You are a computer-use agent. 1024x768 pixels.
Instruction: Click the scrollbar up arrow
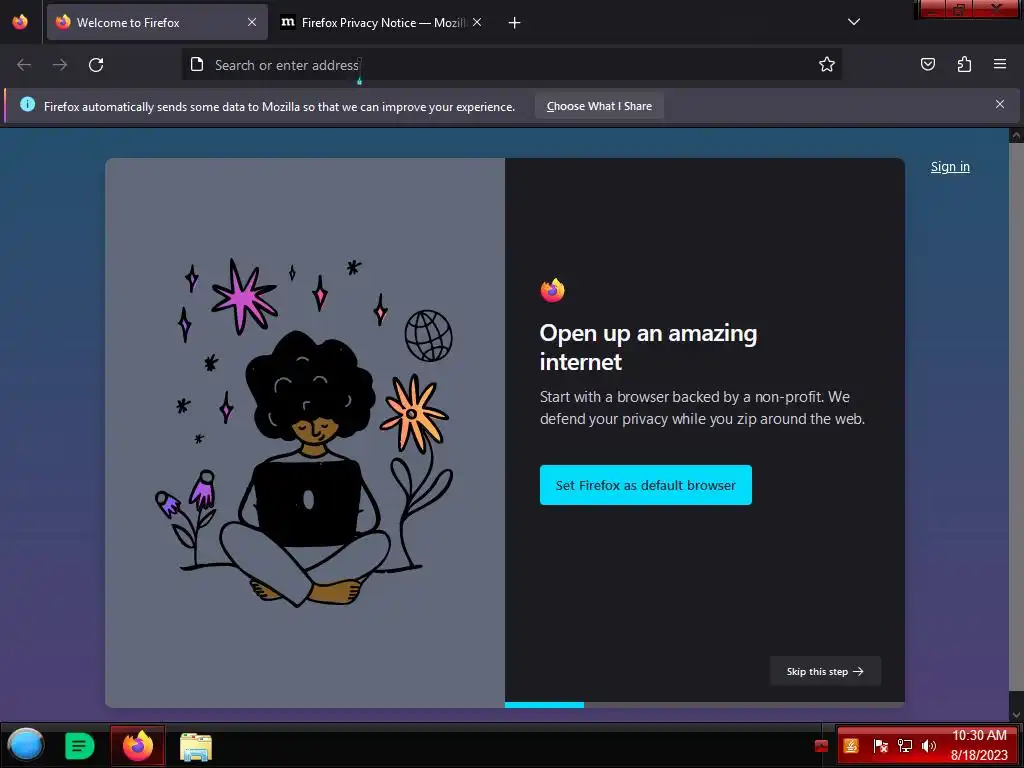[x=1016, y=135]
